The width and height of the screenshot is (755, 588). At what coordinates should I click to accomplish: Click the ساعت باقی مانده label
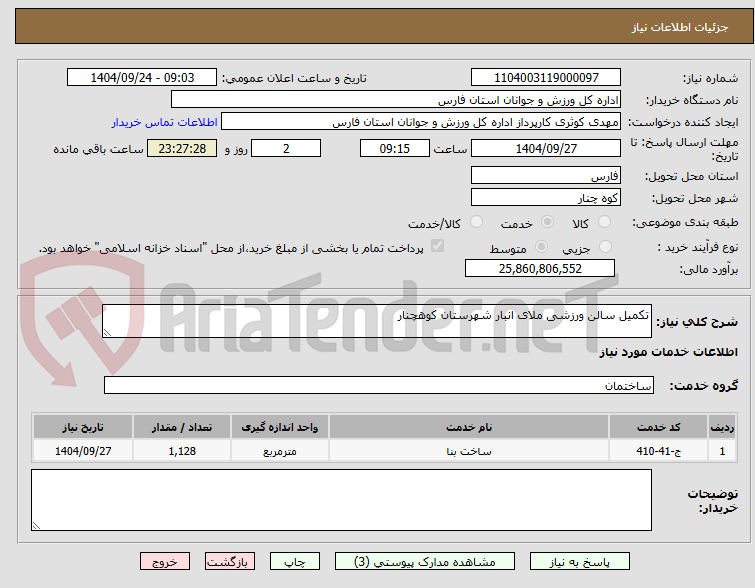coord(98,149)
